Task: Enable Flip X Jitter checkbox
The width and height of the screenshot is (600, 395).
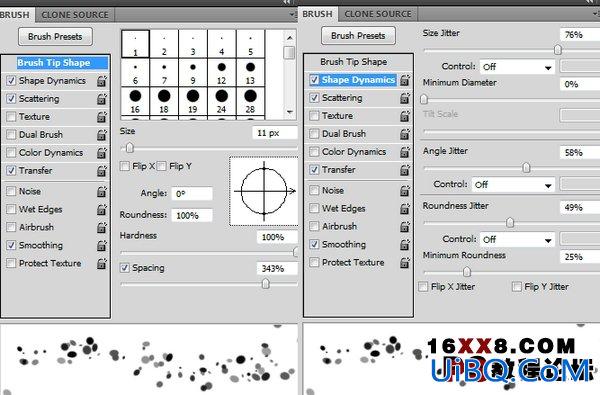Action: (x=423, y=287)
